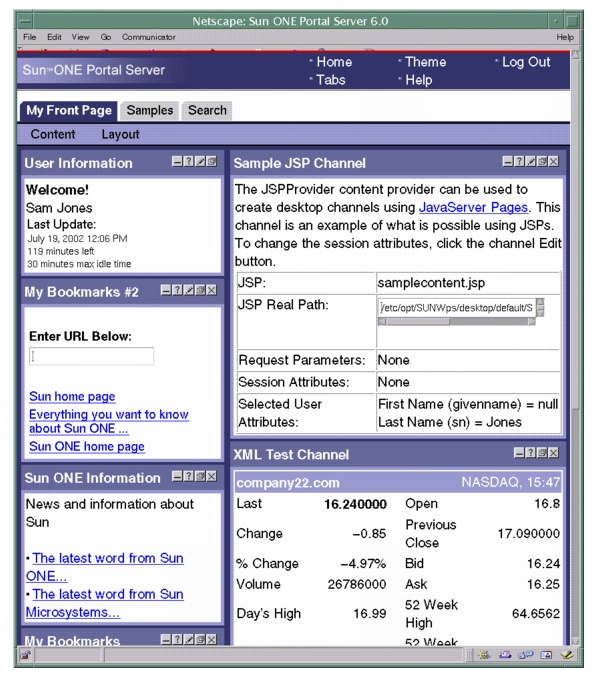The image size is (600, 680).
Task: Open the Content settings link
Action: tap(53, 134)
